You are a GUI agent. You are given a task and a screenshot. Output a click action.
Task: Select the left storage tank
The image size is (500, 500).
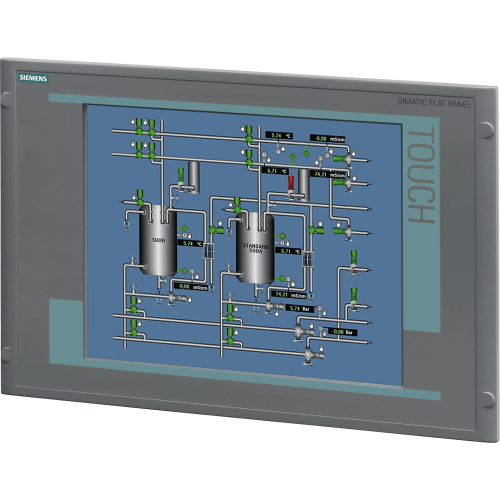(x=158, y=240)
